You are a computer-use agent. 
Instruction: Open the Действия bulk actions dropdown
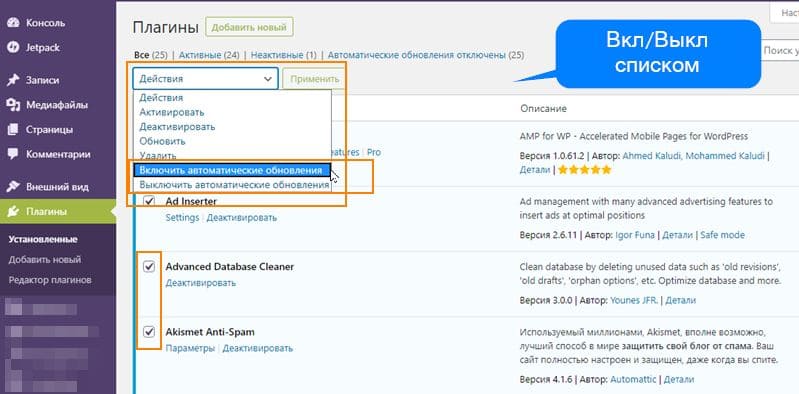[x=205, y=79]
